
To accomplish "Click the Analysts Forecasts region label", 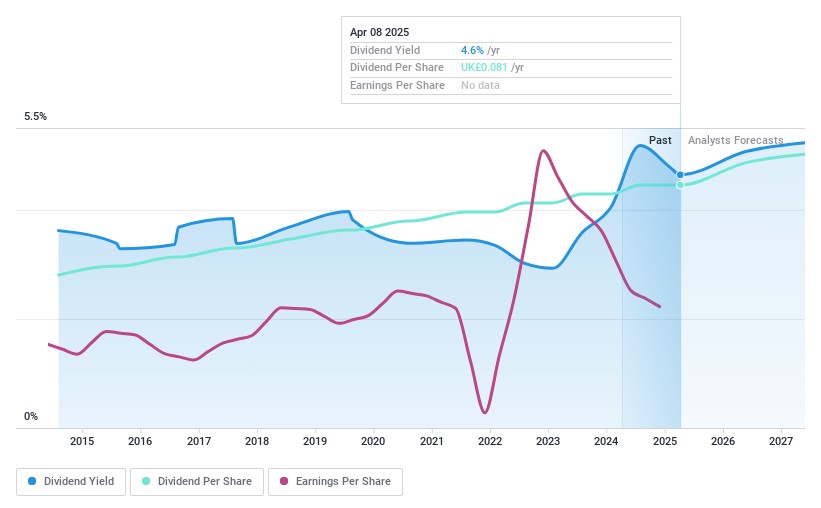I will tap(736, 141).
